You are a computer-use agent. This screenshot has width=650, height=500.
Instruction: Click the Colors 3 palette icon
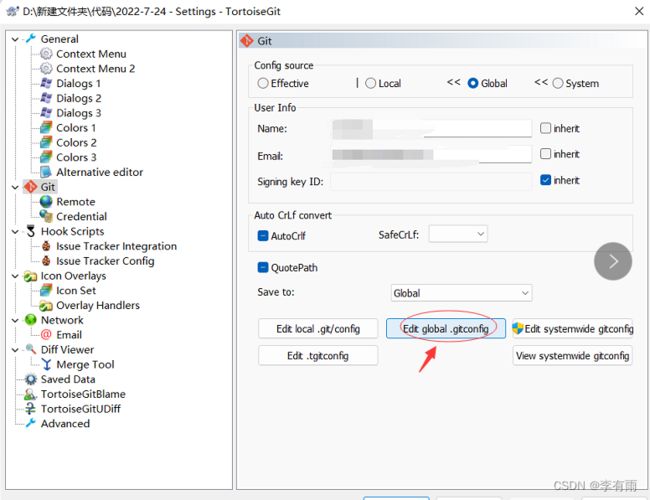click(46, 157)
